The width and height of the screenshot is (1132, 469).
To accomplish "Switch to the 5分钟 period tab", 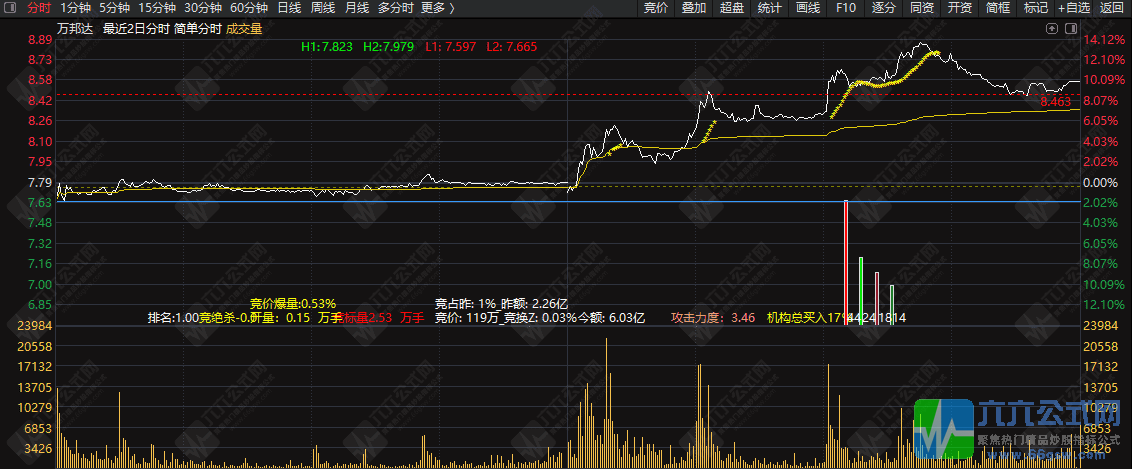I will pos(114,9).
